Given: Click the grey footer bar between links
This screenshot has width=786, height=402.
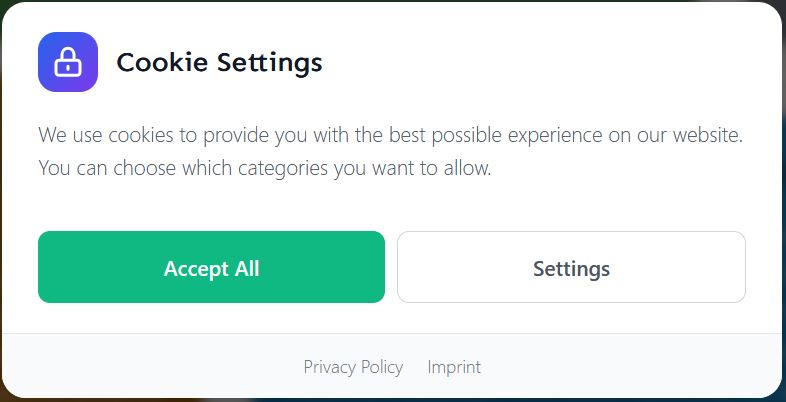Looking at the screenshot, I should click(x=415, y=367).
